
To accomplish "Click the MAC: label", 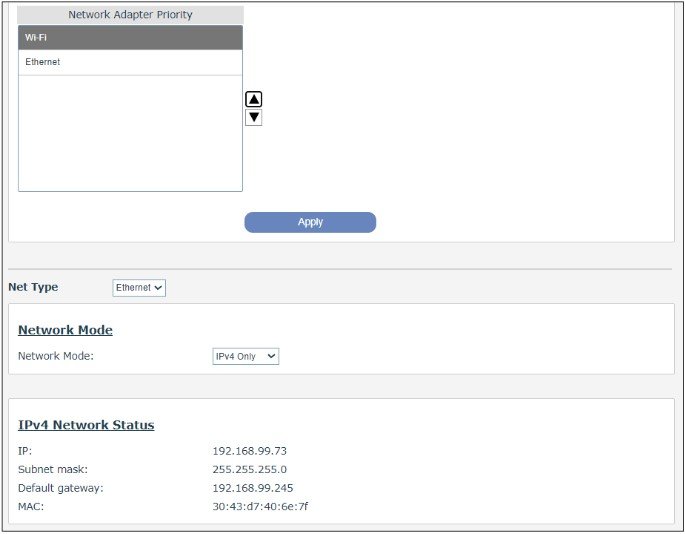I will 31,506.
